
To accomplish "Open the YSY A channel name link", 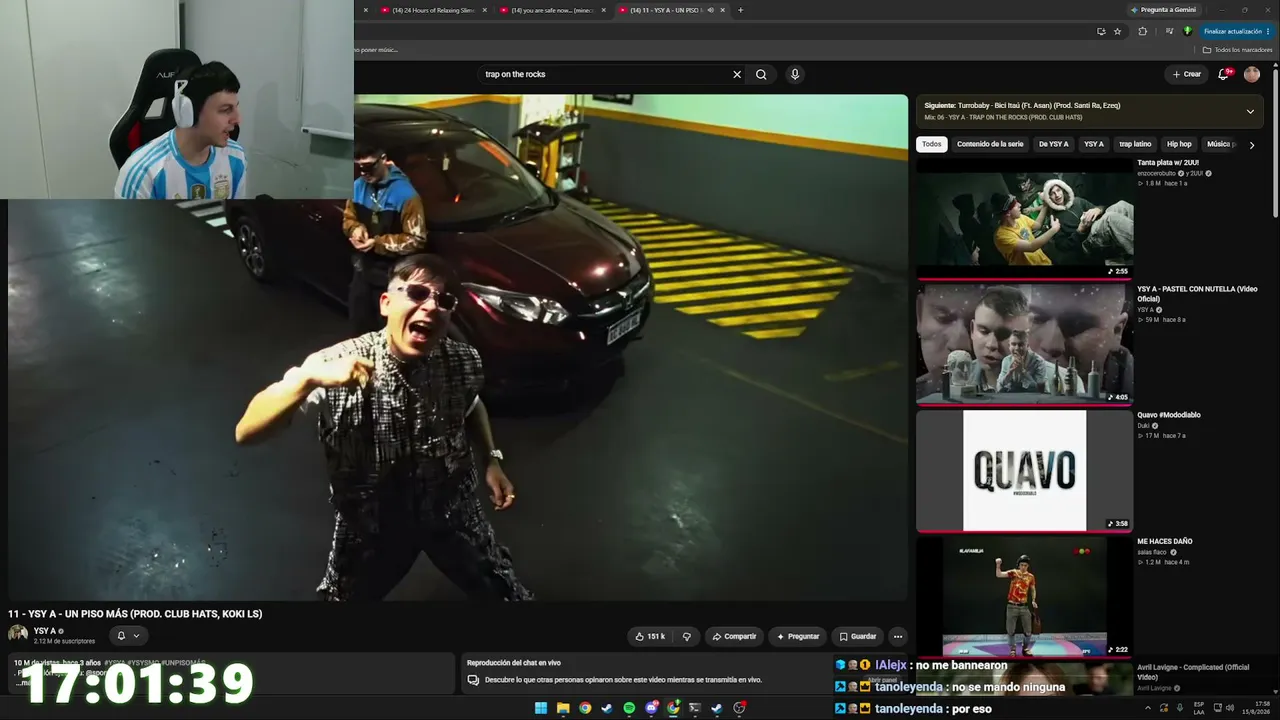I will pos(44,631).
